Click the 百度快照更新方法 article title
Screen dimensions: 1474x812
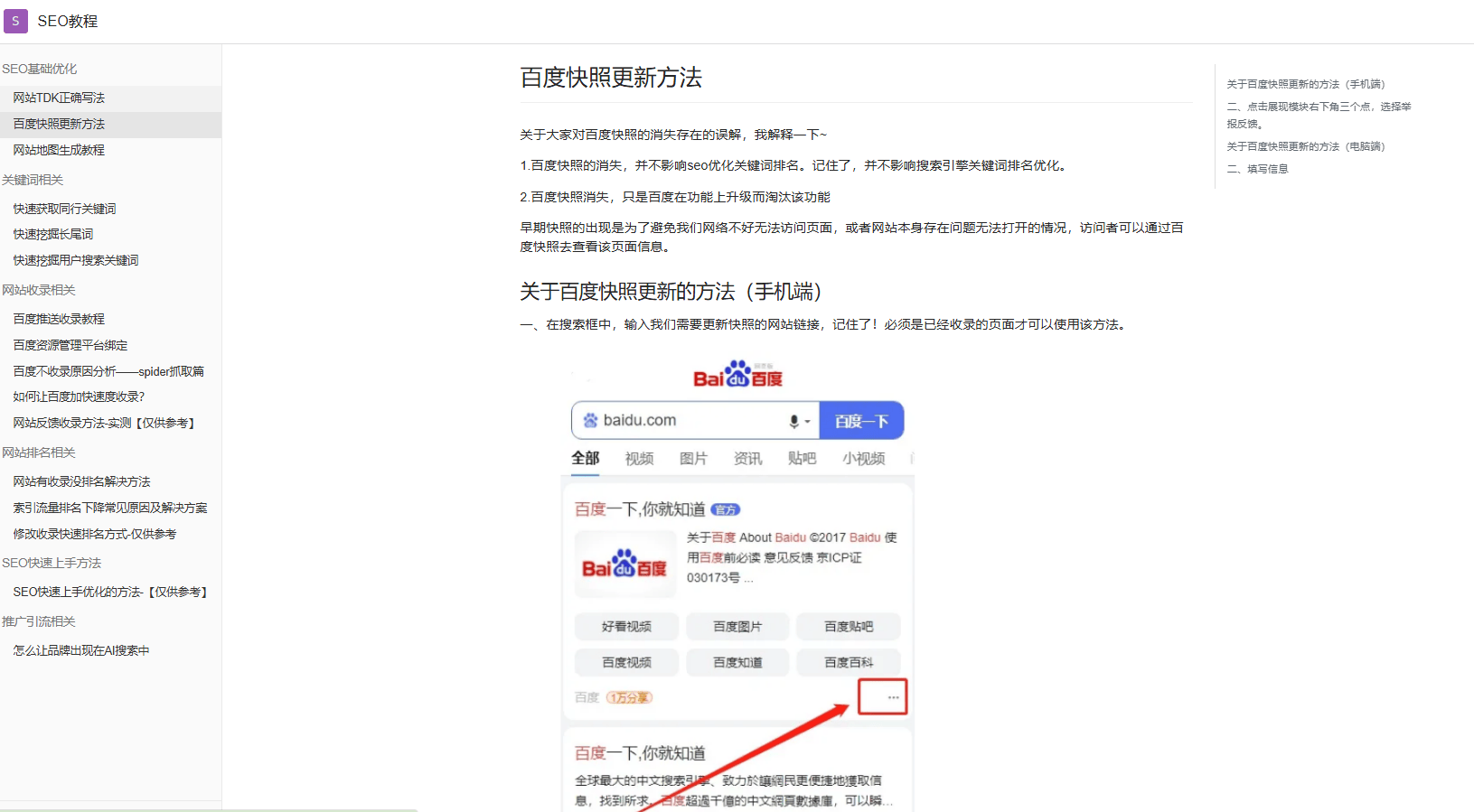click(611, 78)
